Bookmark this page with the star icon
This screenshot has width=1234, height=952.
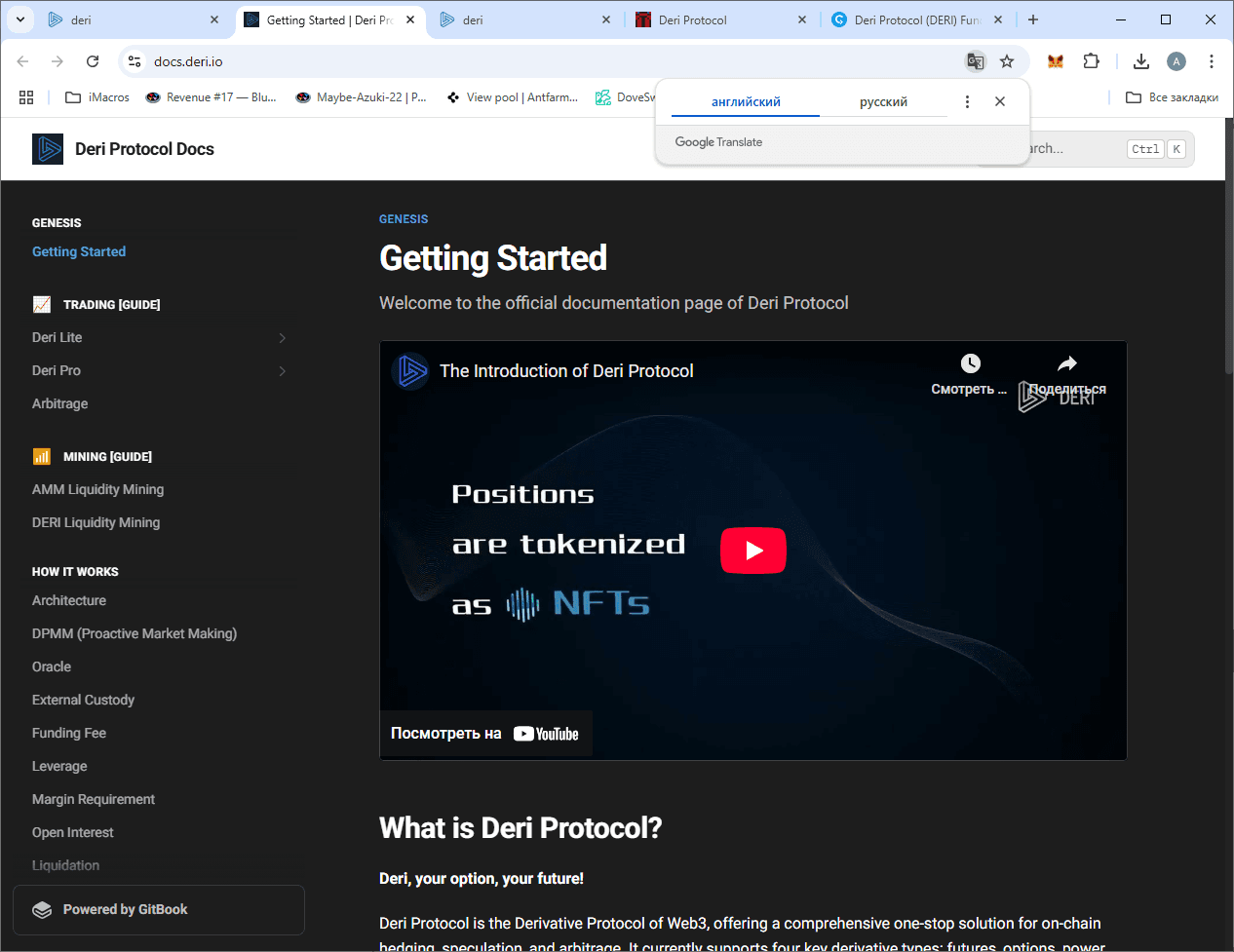pos(1007,61)
